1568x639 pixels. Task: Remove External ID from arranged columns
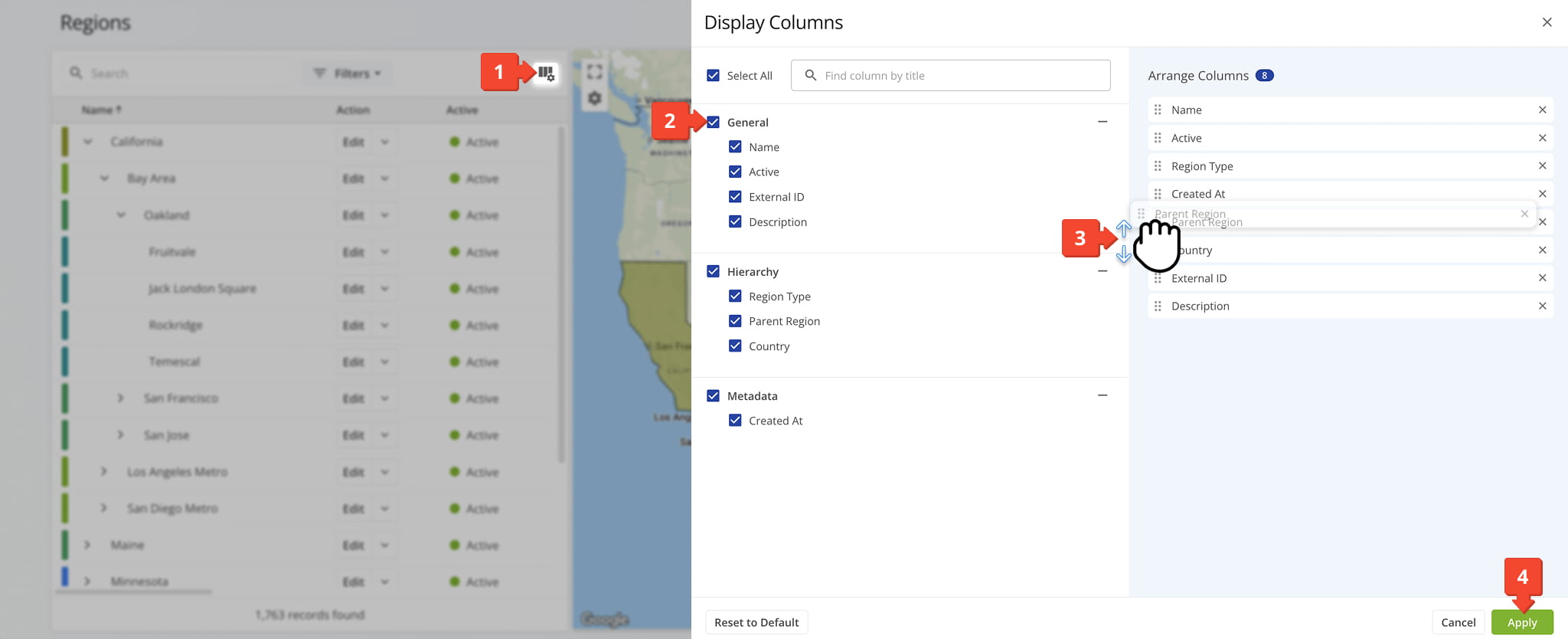pyautogui.click(x=1542, y=277)
